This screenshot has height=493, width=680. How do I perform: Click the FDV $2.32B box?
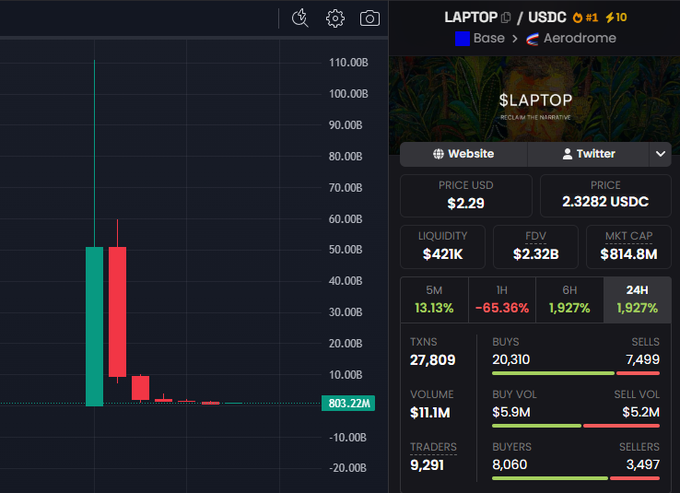pyautogui.click(x=536, y=247)
